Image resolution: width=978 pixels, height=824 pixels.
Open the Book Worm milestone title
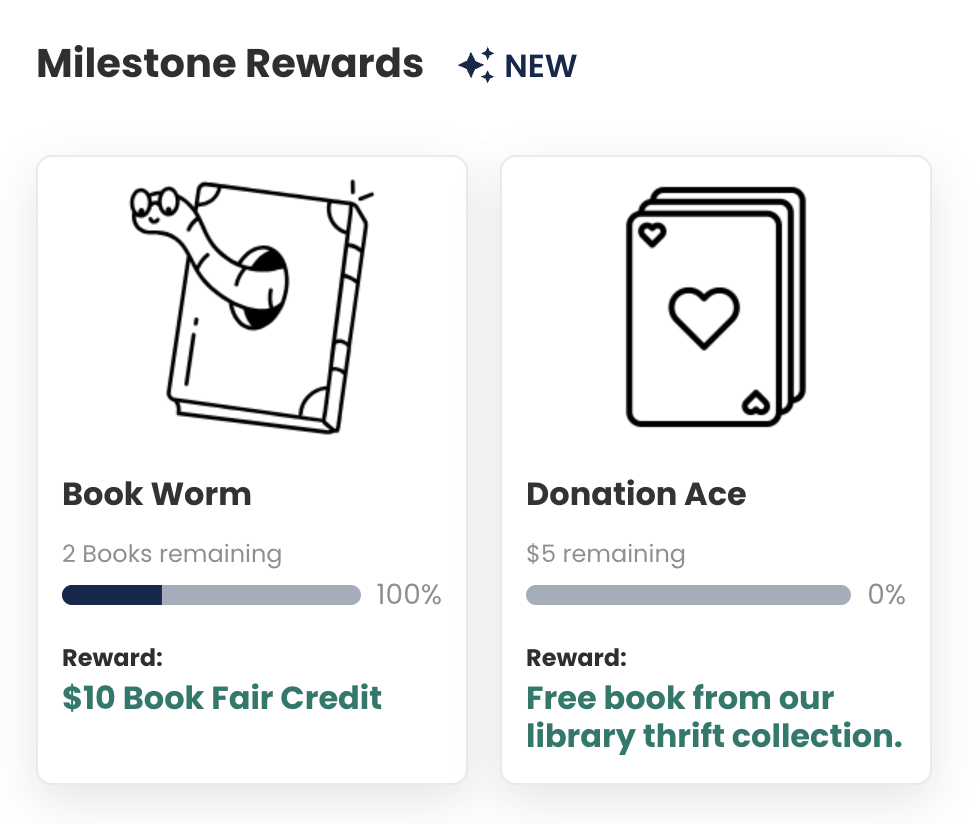pyautogui.click(x=157, y=494)
